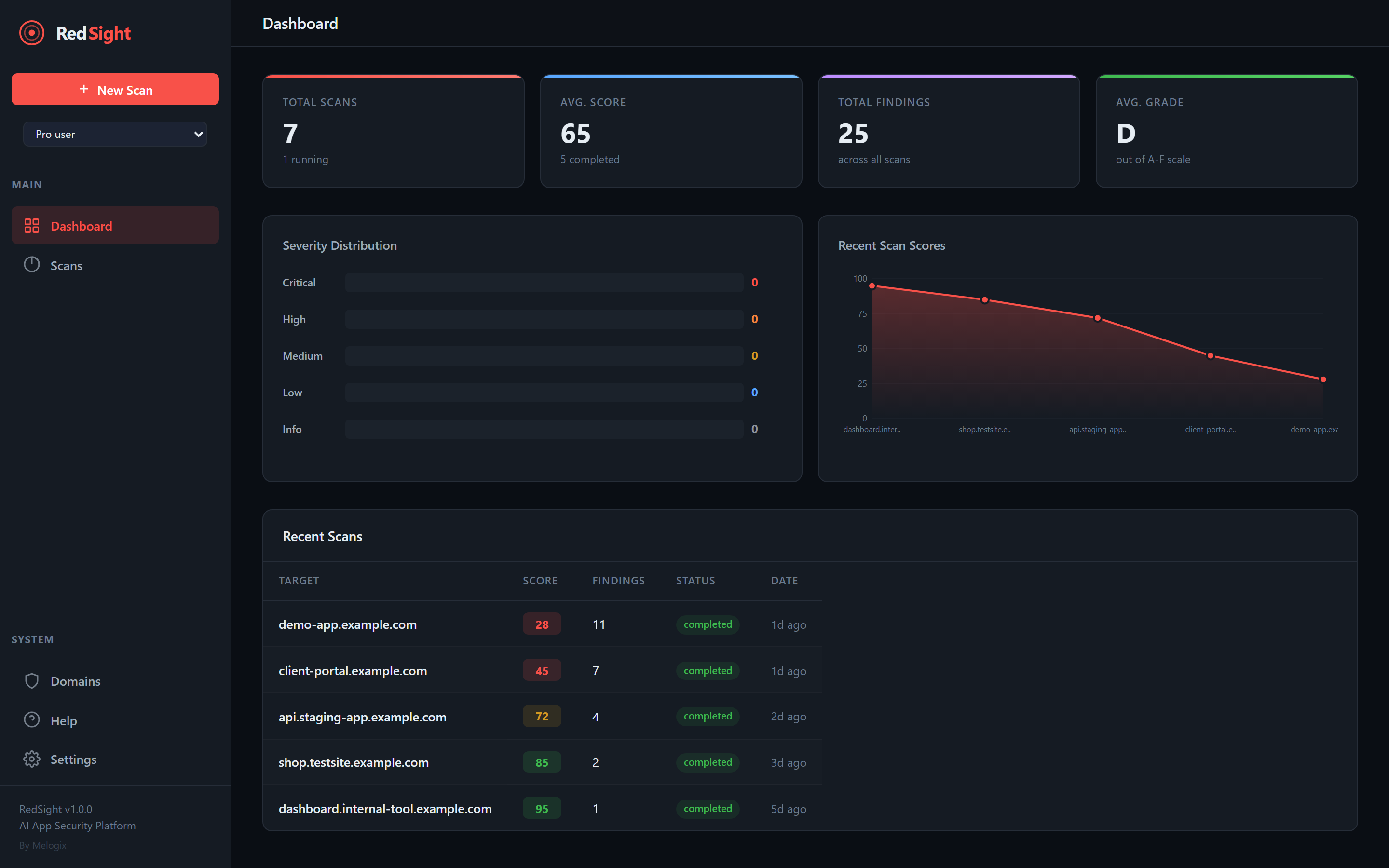Click the score badge showing 95
Image resolution: width=1389 pixels, height=868 pixels.
coord(541,808)
